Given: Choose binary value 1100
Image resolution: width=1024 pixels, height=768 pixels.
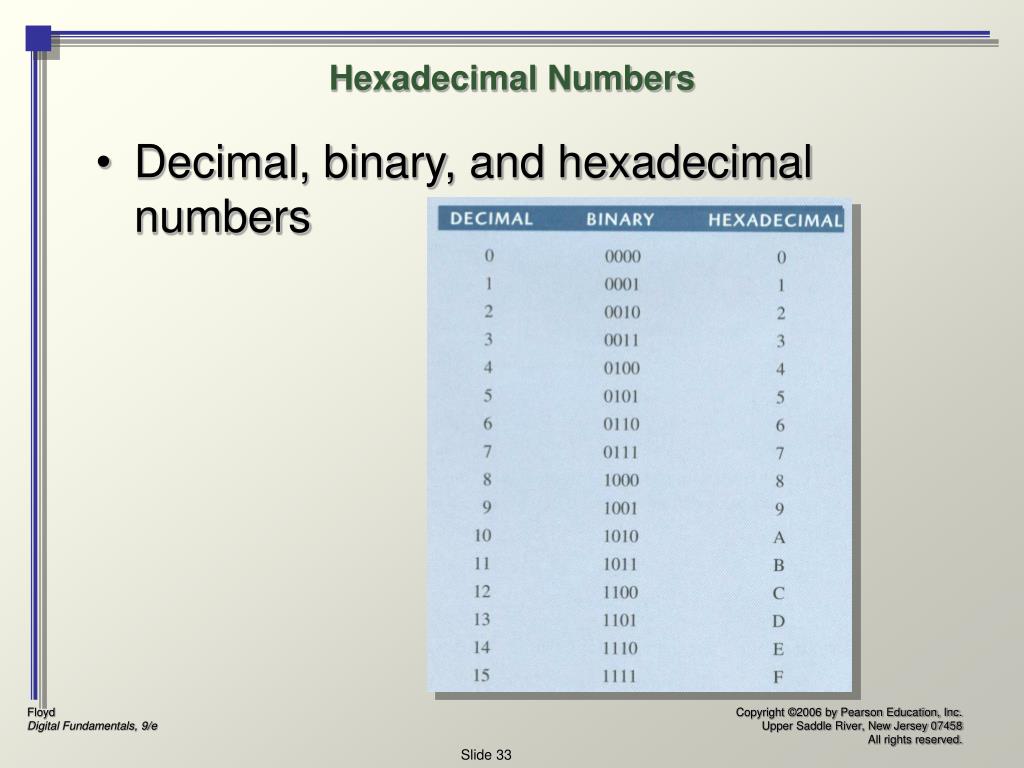Looking at the screenshot, I should point(620,593).
